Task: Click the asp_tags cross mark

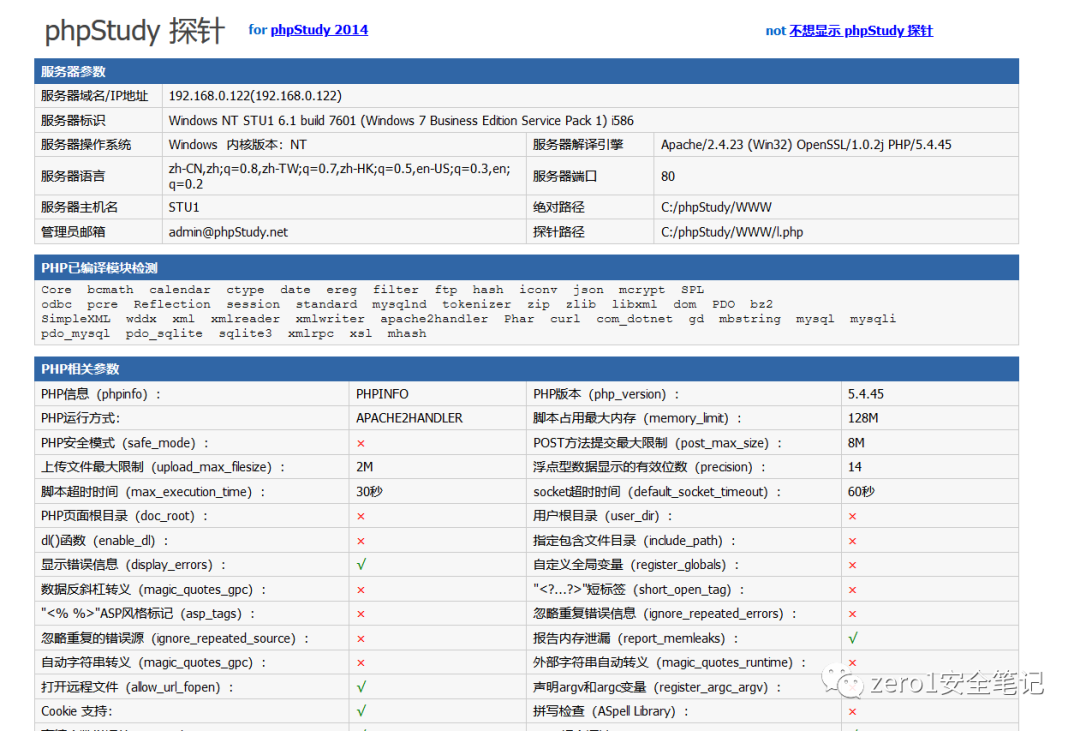Action: (x=361, y=615)
